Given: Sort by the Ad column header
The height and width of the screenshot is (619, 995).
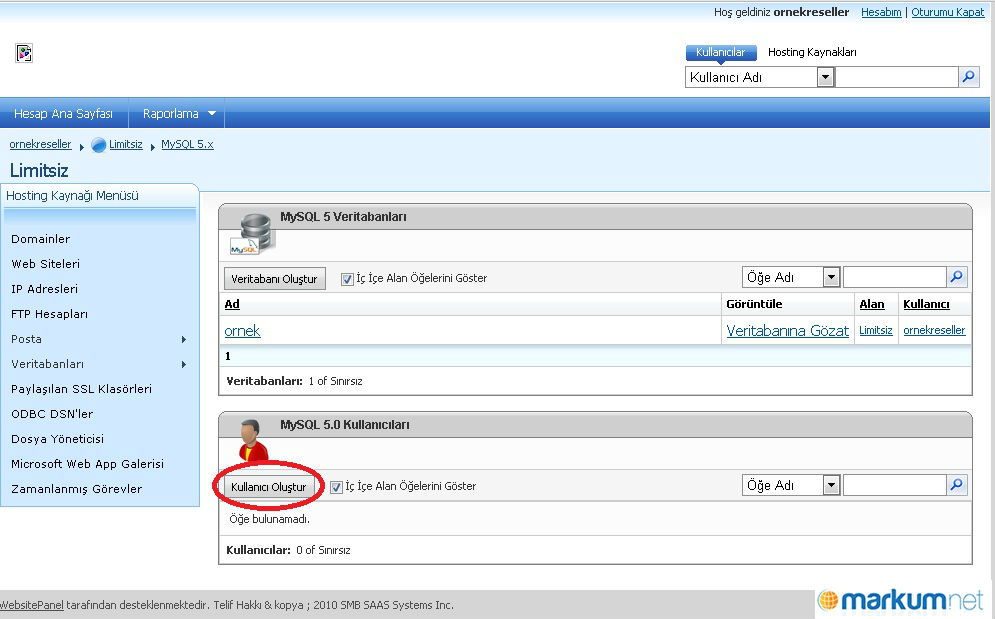Looking at the screenshot, I should [x=232, y=304].
